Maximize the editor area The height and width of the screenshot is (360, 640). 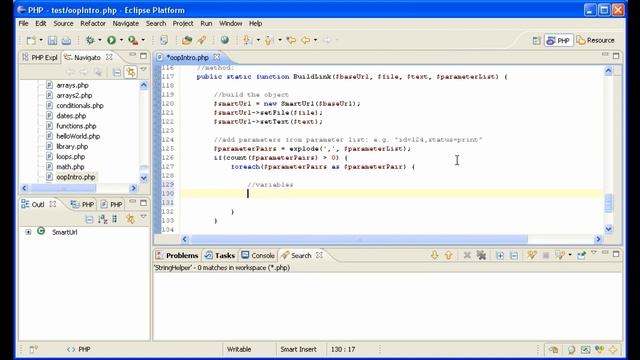pyautogui.click(x=616, y=55)
